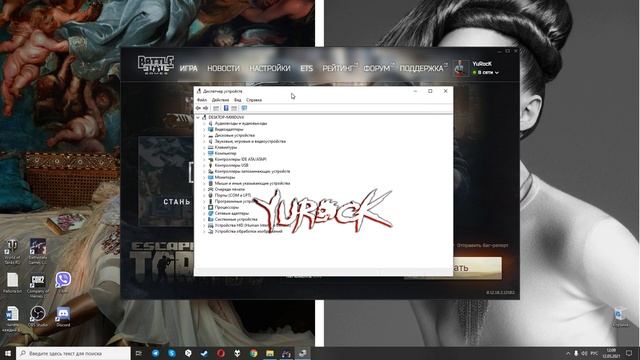Open Skype from the taskbar
This screenshot has height=360, width=640.
pyautogui.click(x=172, y=353)
